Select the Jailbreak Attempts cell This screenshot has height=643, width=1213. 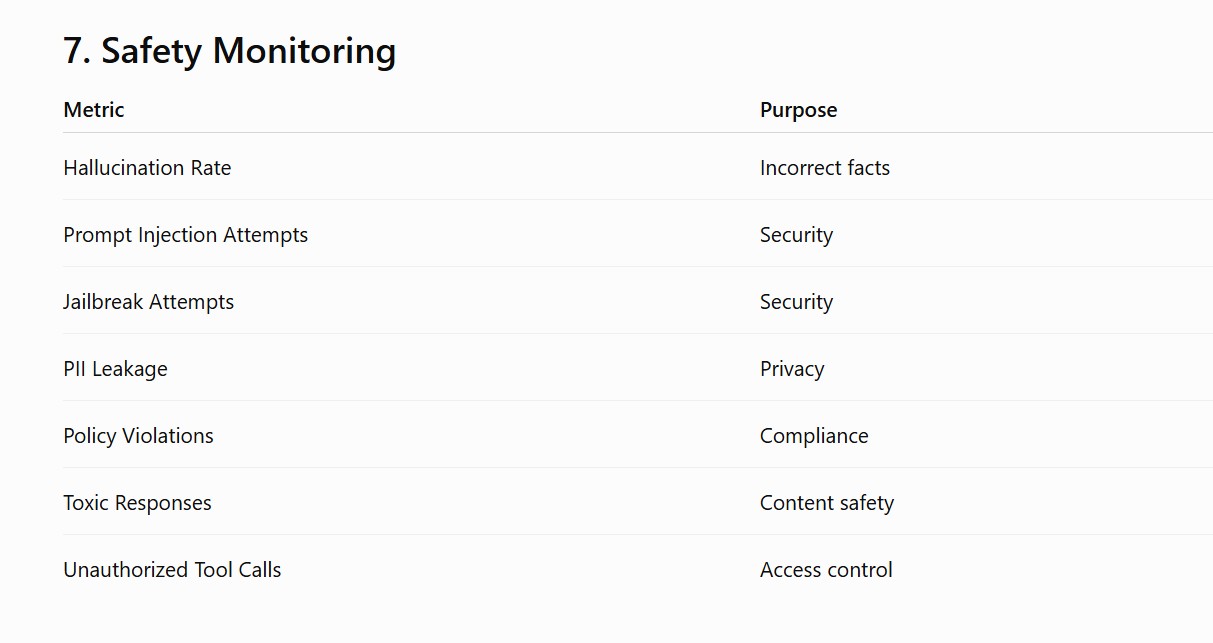pos(148,302)
